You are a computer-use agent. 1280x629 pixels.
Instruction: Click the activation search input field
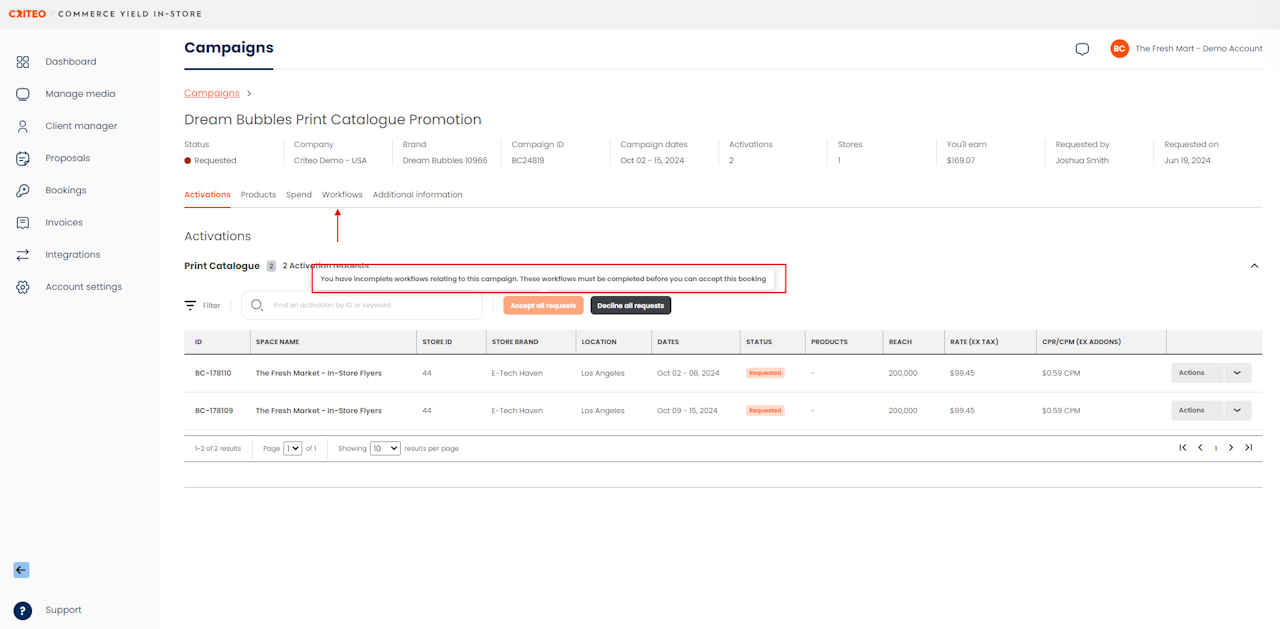pos(370,306)
